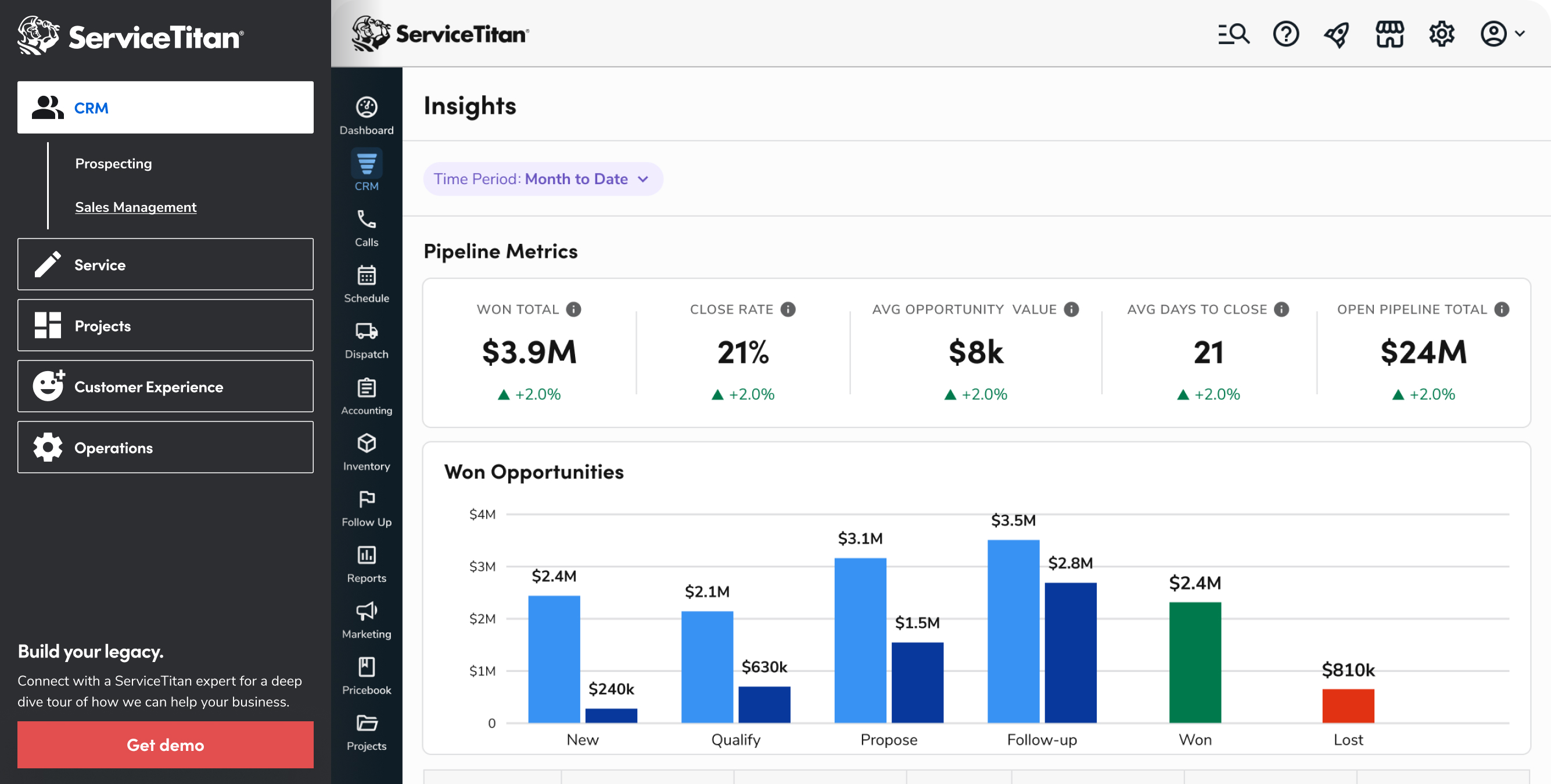Click the green Won bar in chart

click(1194, 663)
